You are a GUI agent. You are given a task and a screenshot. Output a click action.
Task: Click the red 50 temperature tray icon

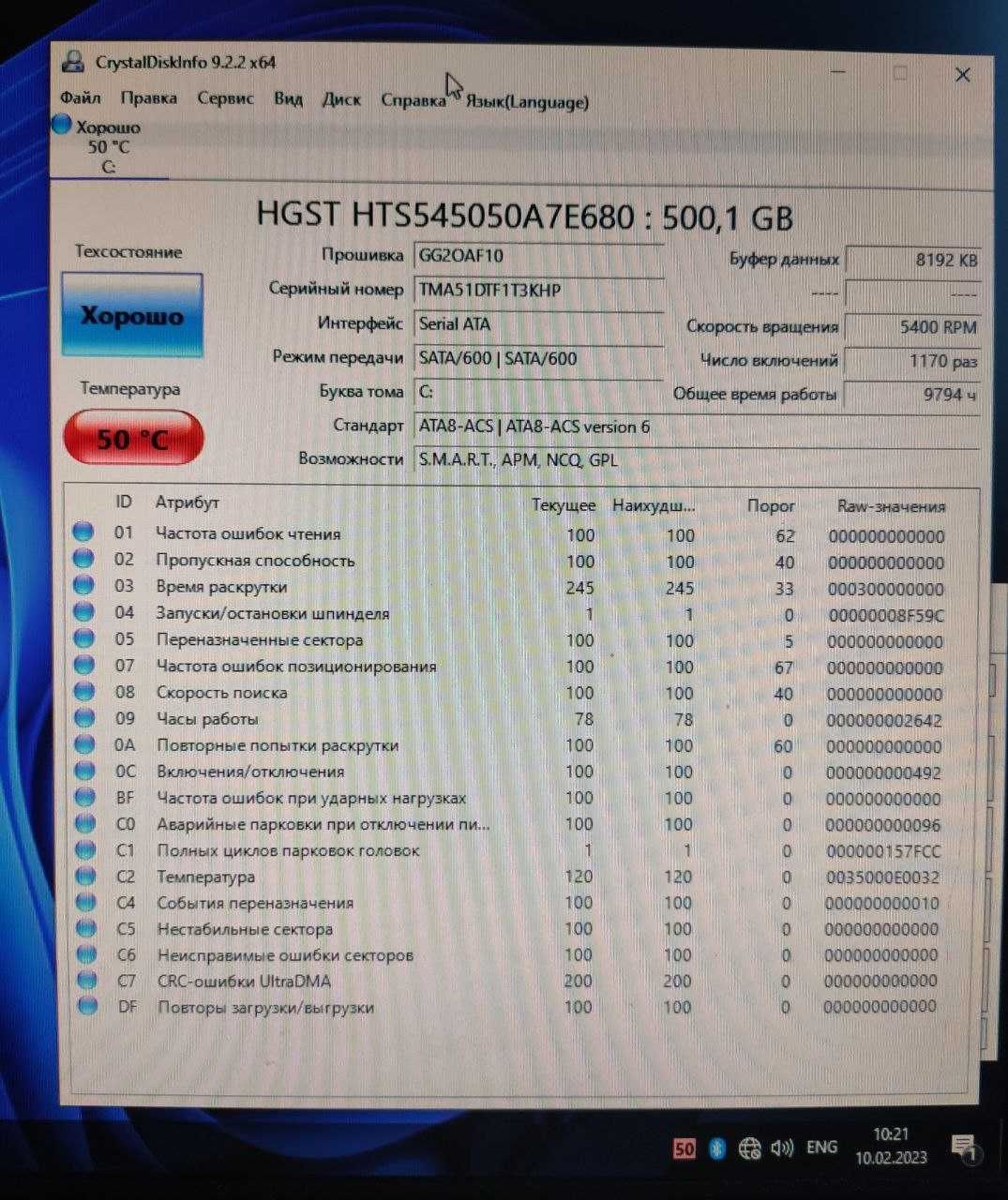point(685,1147)
